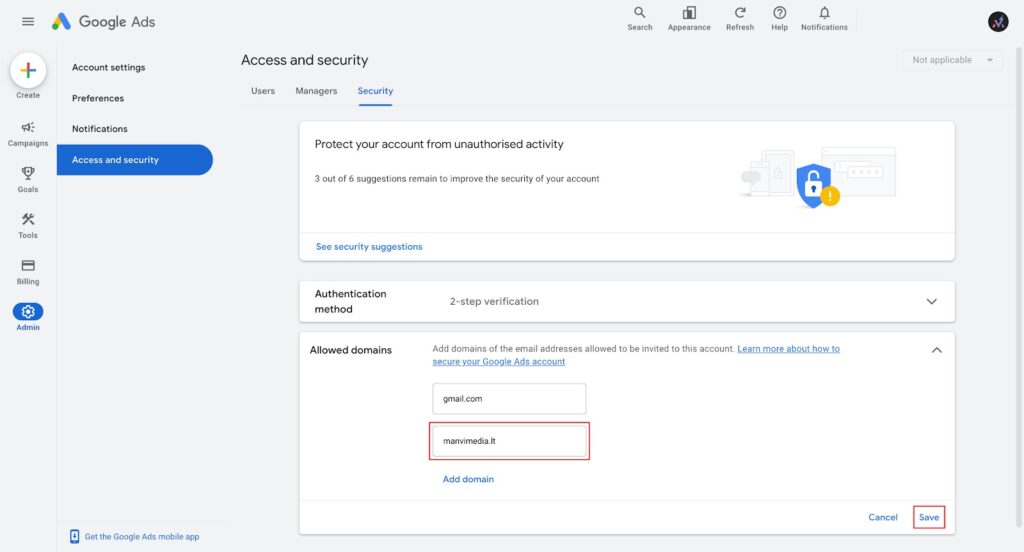Click the manvimedia.lt domain input field
The width and height of the screenshot is (1024, 552).
coord(509,441)
